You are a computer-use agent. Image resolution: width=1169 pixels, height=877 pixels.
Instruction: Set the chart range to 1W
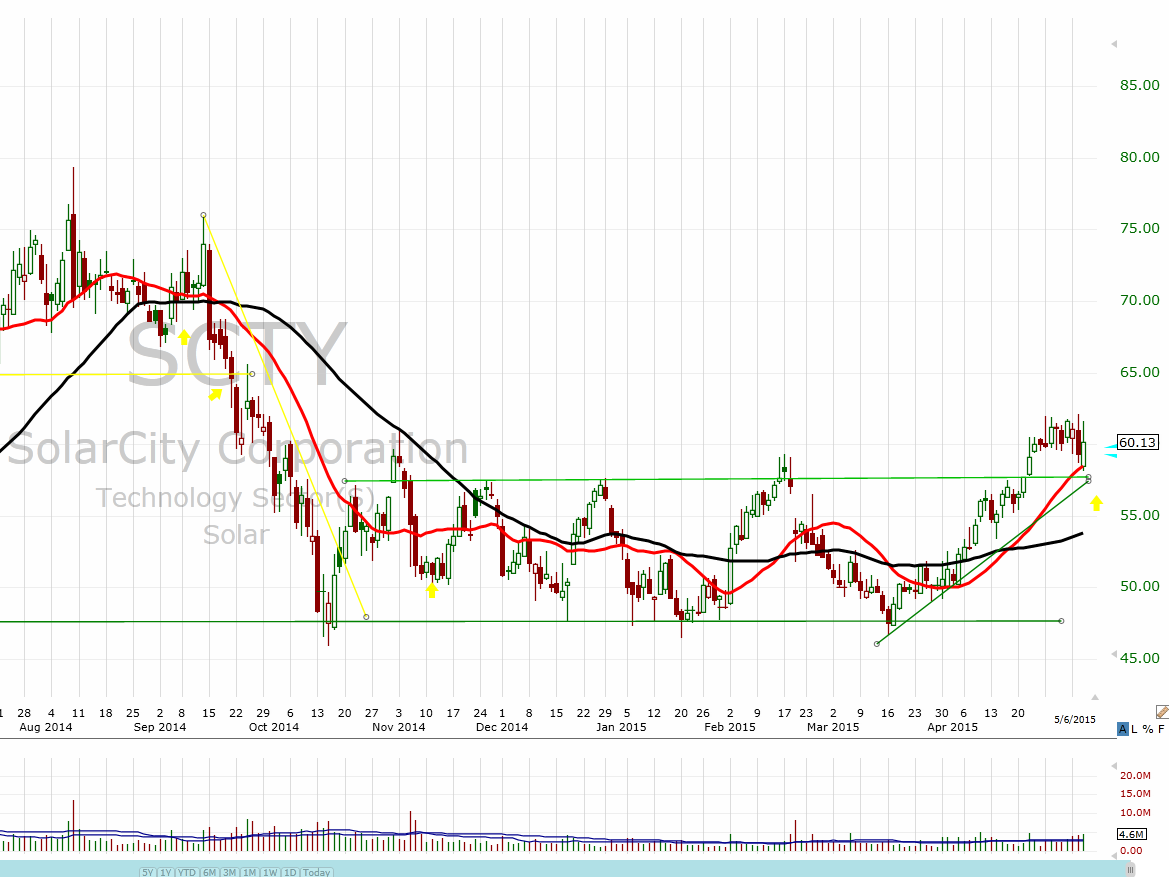[270, 872]
